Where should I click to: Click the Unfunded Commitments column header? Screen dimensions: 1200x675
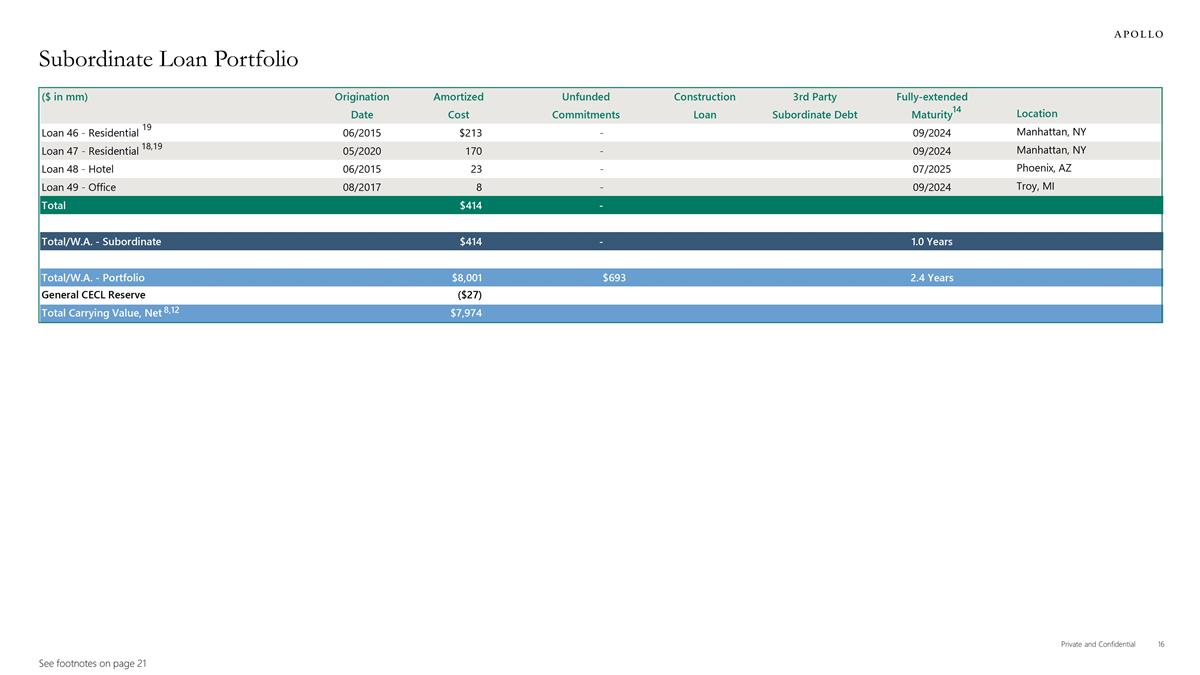point(585,106)
